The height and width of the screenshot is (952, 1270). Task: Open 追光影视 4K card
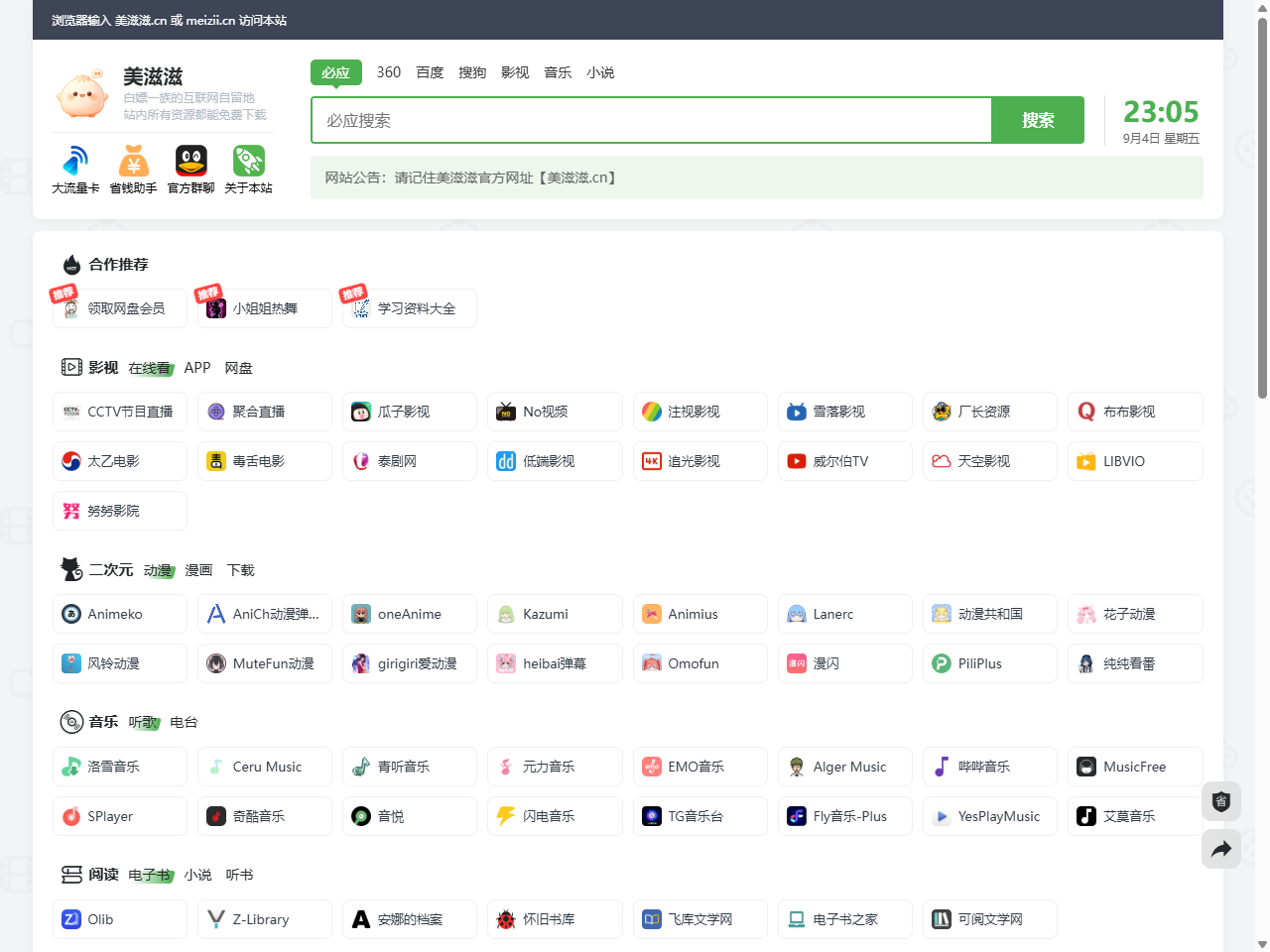tap(700, 461)
